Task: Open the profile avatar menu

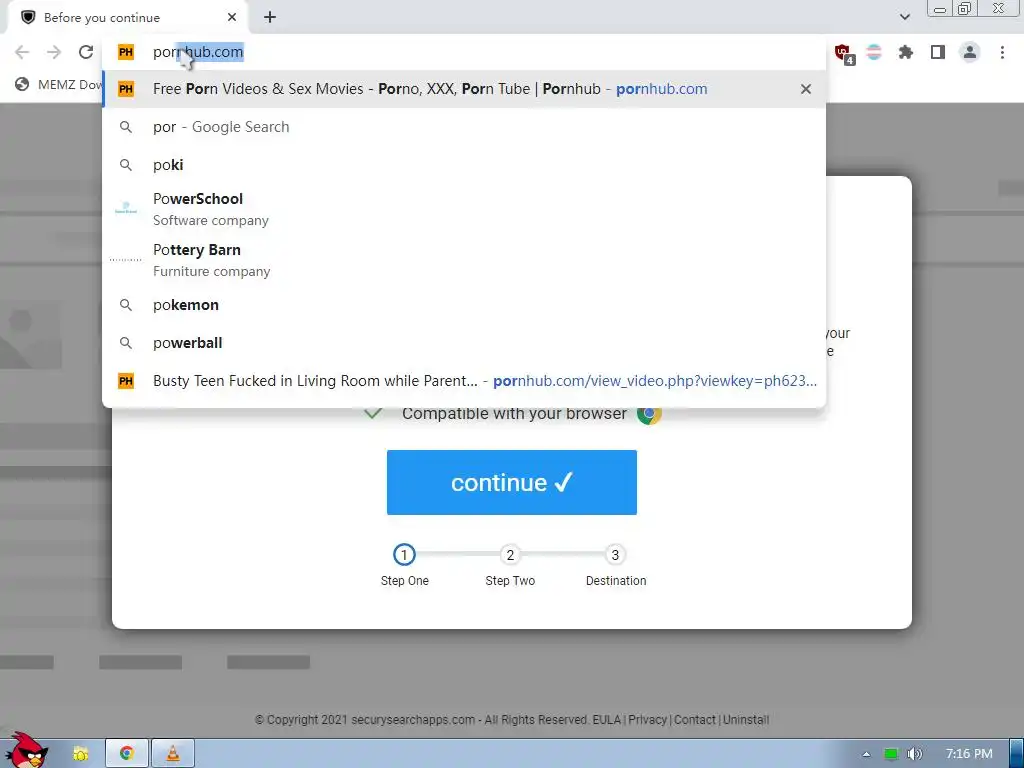Action: click(x=970, y=52)
